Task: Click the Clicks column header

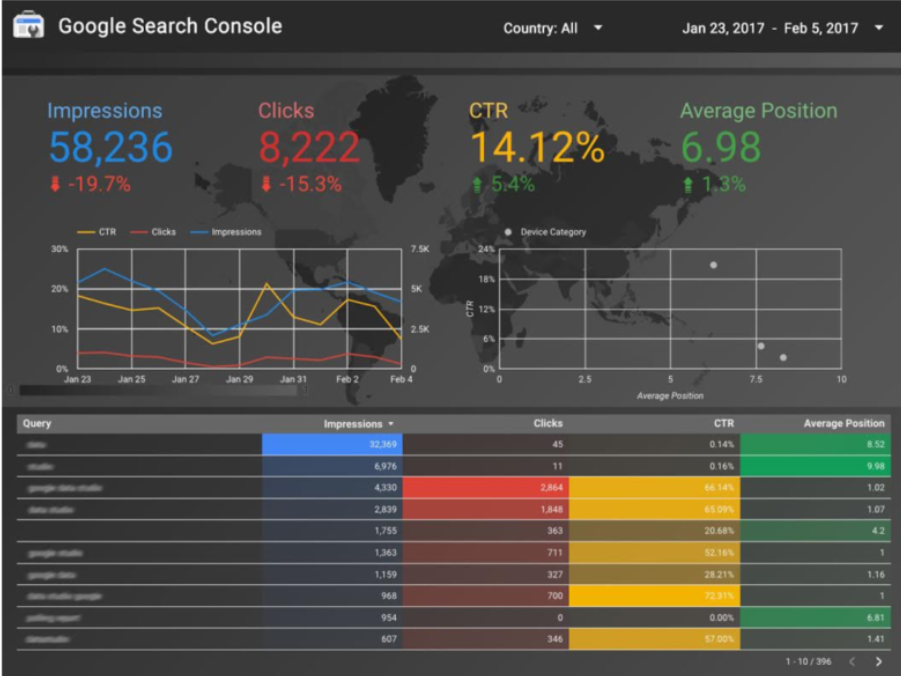Action: (547, 424)
